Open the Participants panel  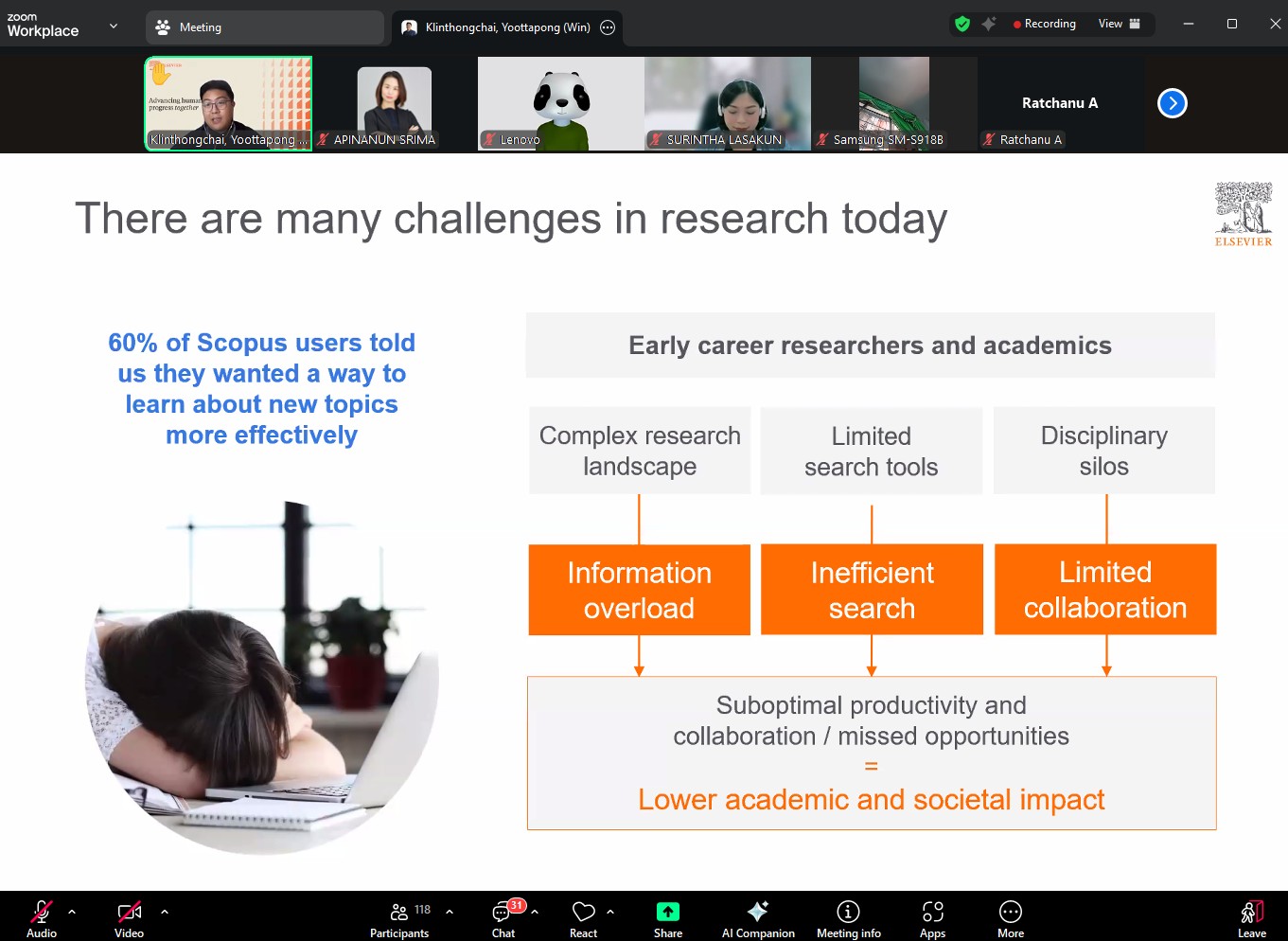399,918
